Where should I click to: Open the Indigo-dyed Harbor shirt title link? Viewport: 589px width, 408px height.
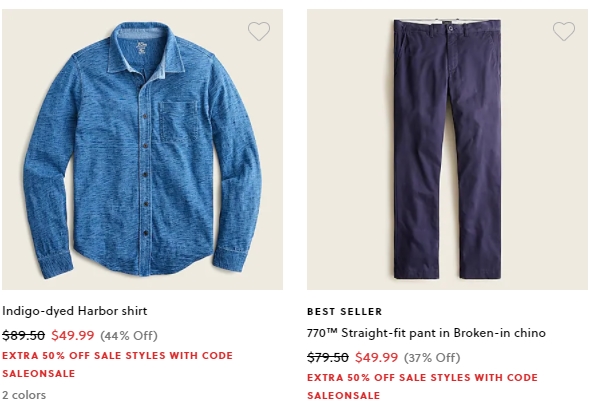74,311
